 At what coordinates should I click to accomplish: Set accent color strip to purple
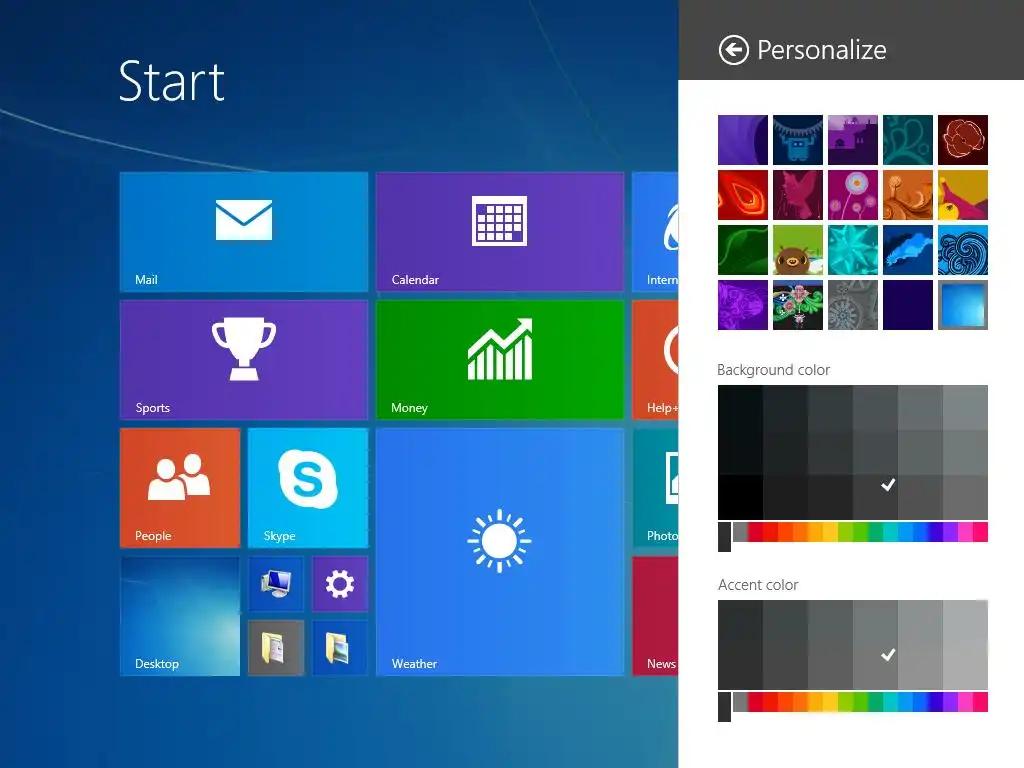click(x=950, y=702)
